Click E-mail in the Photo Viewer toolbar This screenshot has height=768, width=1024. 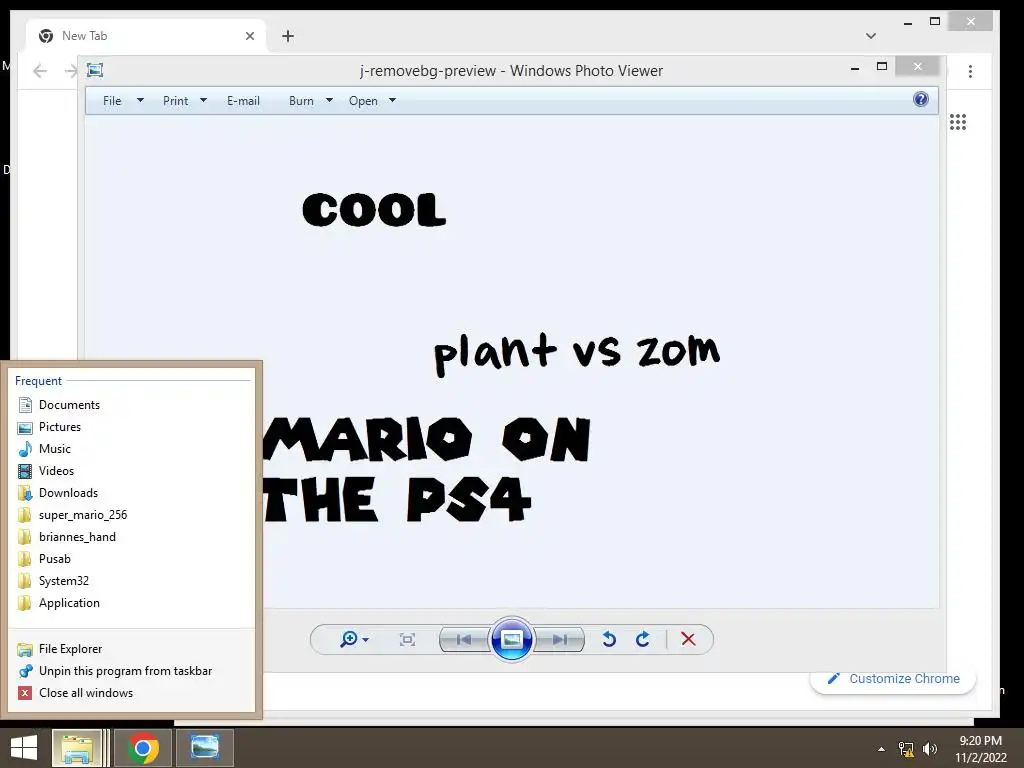(244, 101)
